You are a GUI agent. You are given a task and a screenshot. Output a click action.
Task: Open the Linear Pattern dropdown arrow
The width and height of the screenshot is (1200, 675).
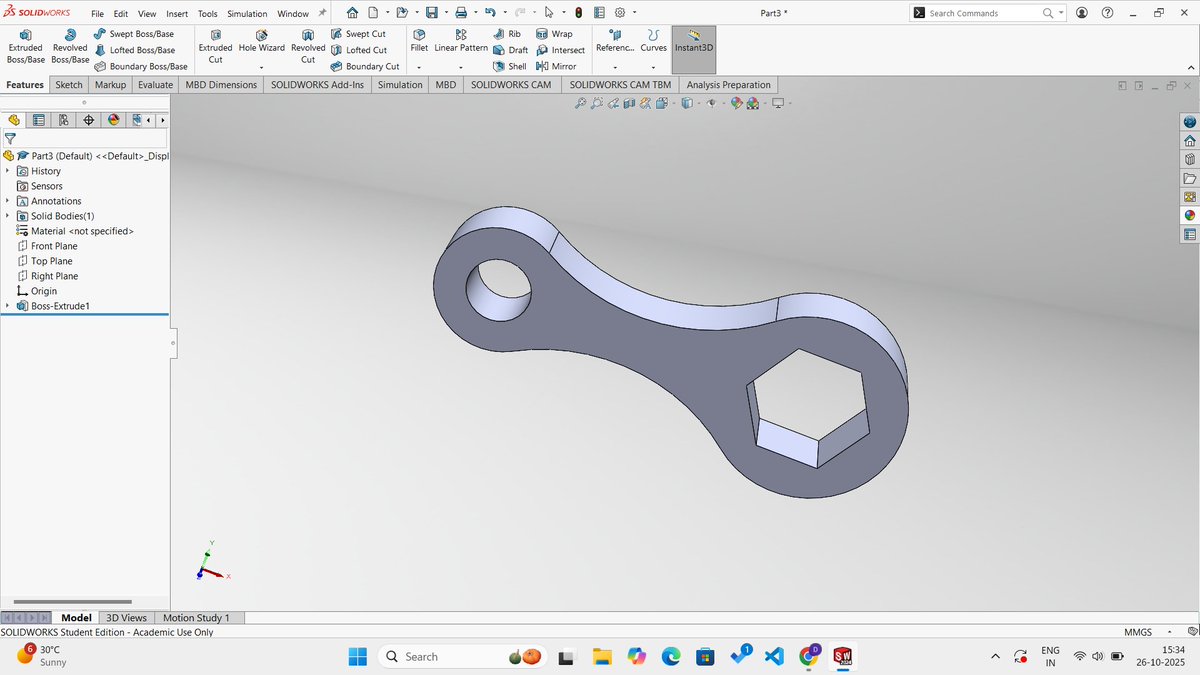[461, 67]
